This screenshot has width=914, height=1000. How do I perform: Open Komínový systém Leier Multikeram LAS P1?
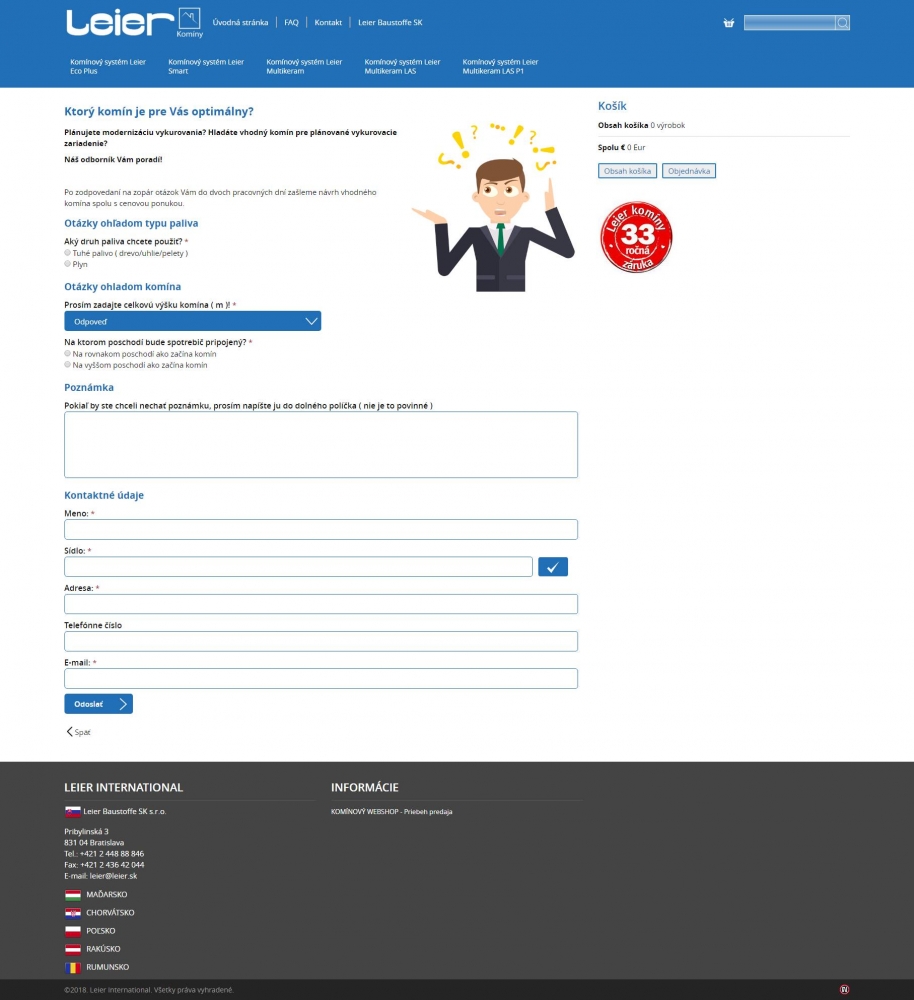(x=501, y=66)
